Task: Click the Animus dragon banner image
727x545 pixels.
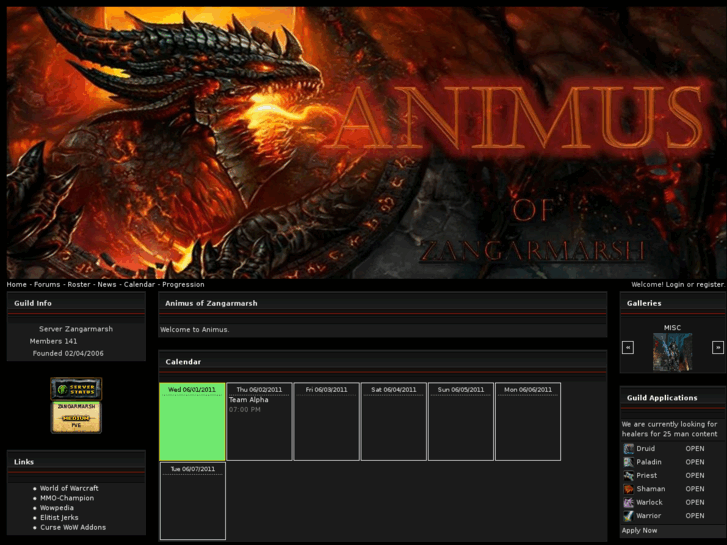Action: [x=366, y=141]
